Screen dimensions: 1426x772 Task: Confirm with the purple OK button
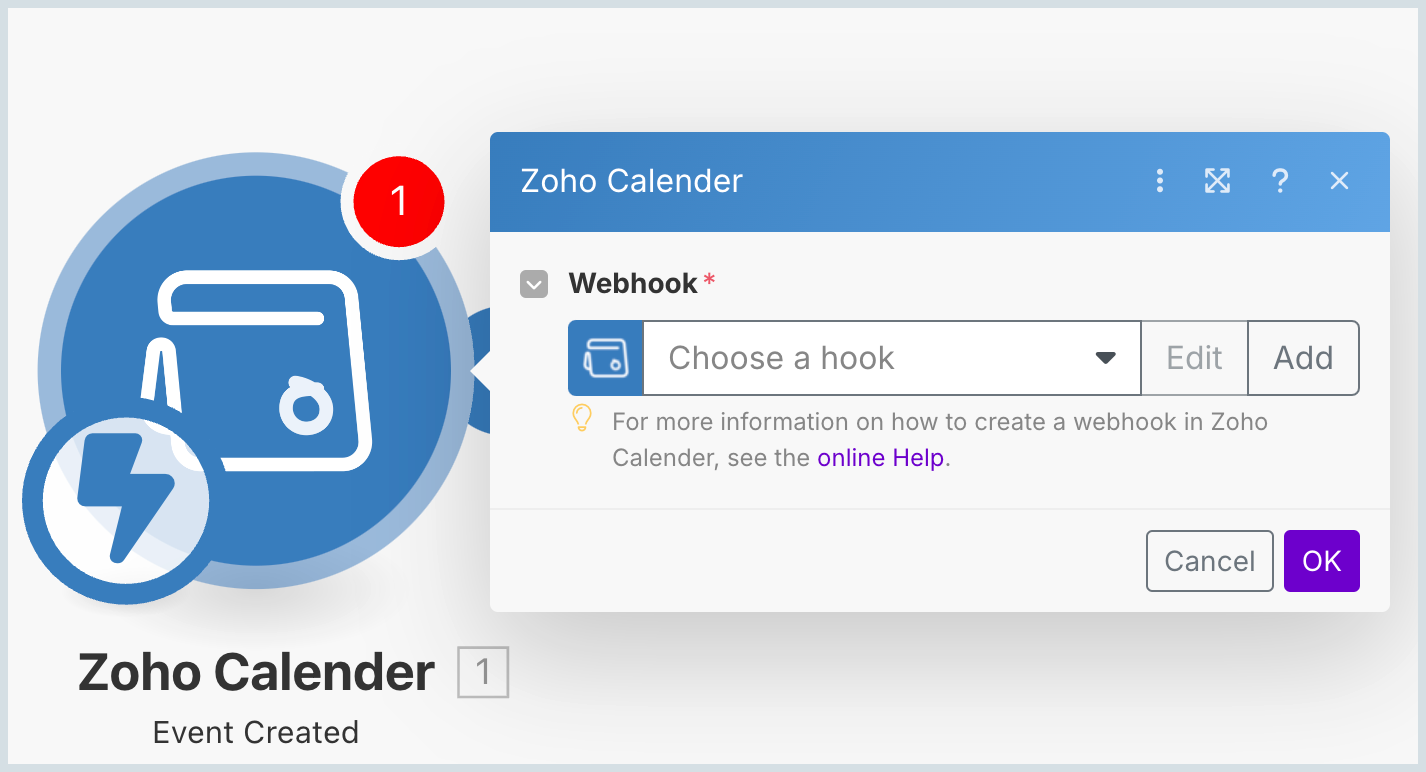click(1321, 561)
